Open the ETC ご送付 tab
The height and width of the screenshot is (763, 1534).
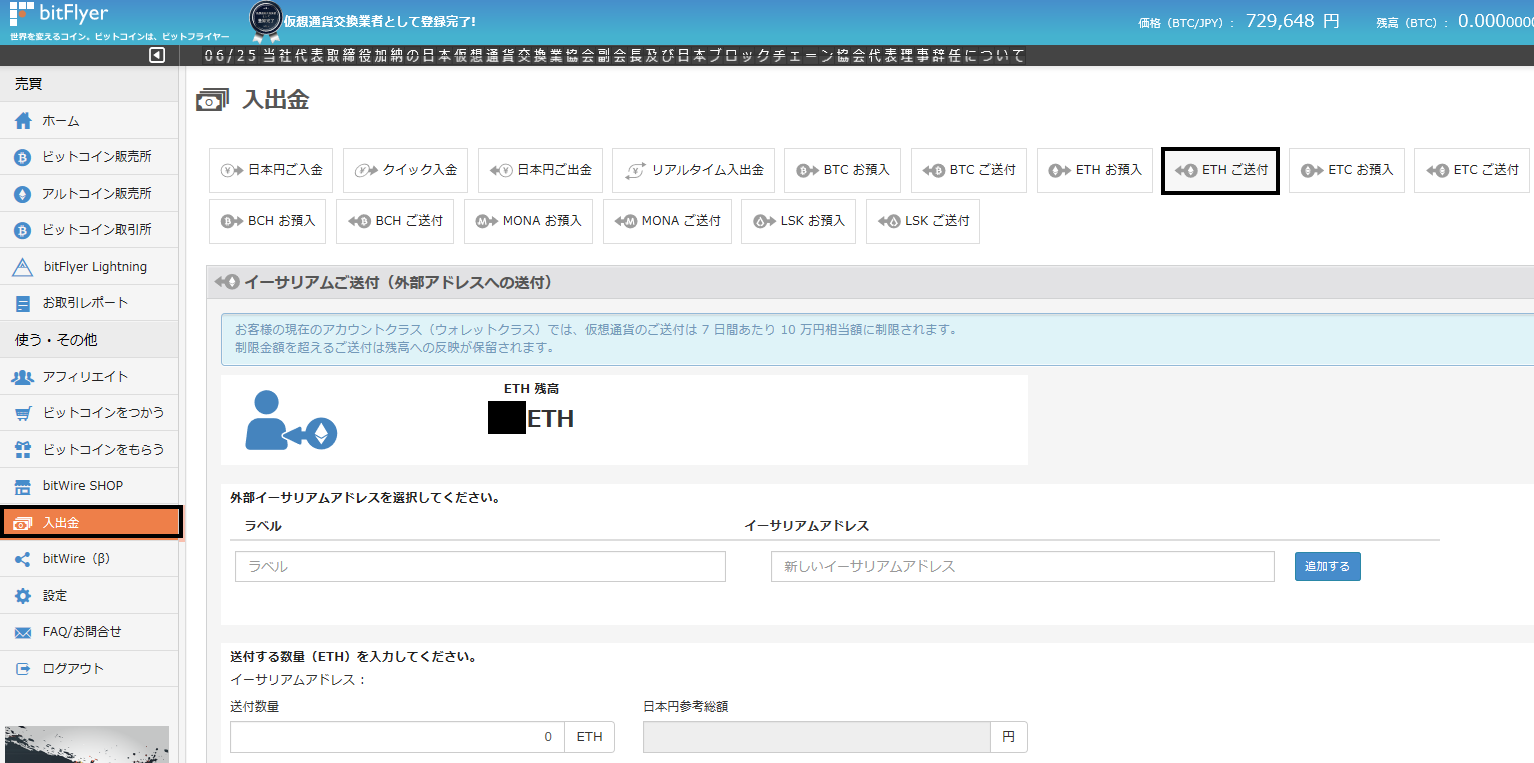click(1472, 170)
